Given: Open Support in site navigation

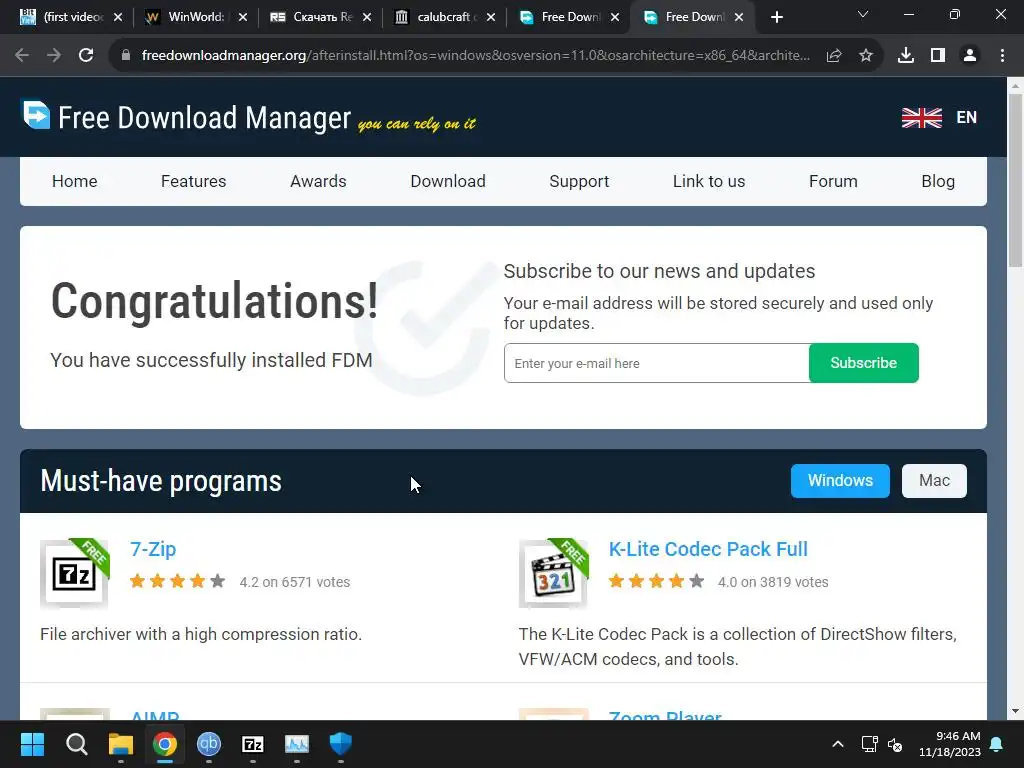Looking at the screenshot, I should [x=579, y=182].
